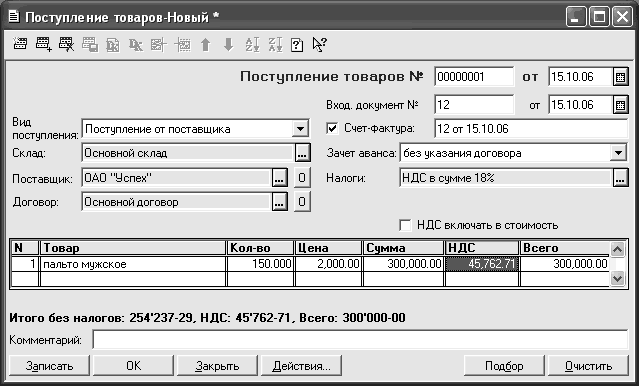The image size is (639, 386).
Task: Click the Поставщик field ОАО Успех
Action: (x=176, y=178)
